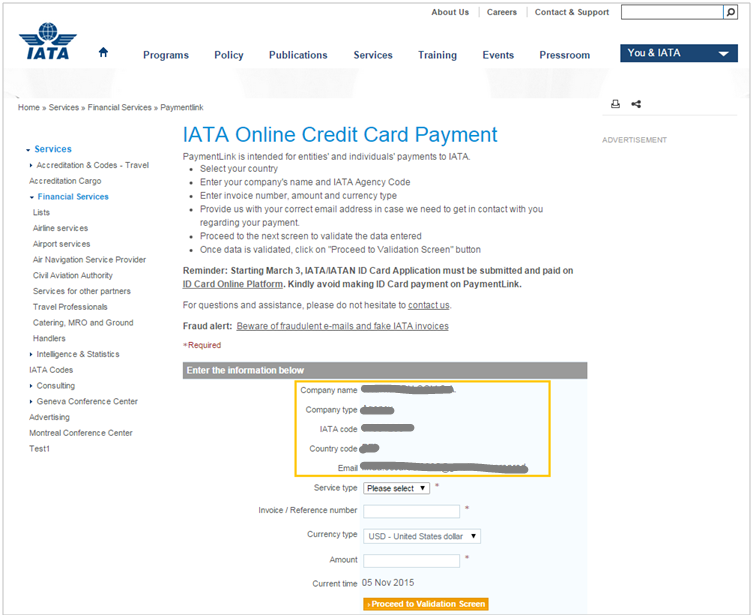751x615 pixels.
Task: Expand the You & IATA dropdown
Action: tap(679, 53)
